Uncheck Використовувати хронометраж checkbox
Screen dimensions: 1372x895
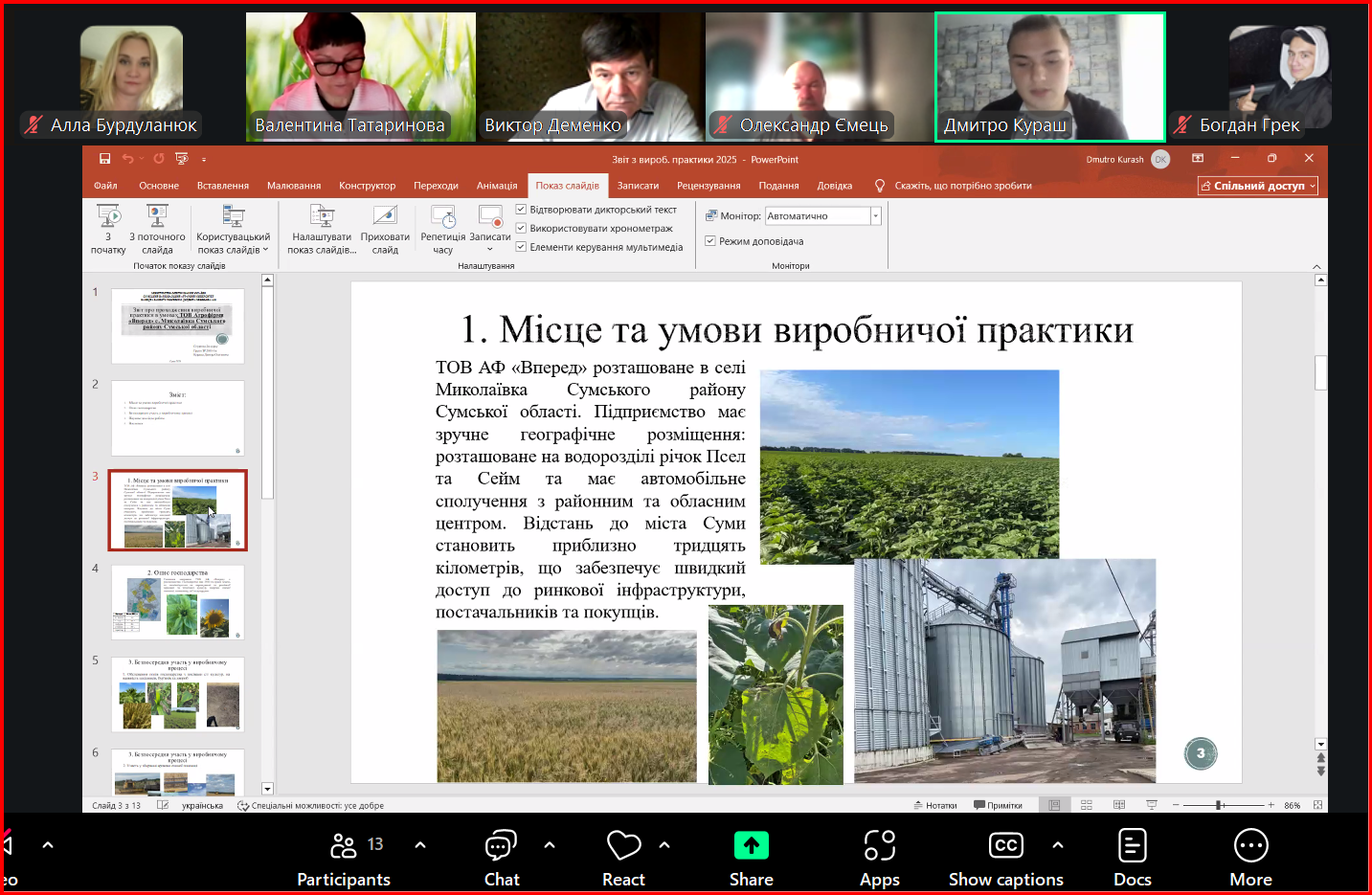tap(522, 228)
